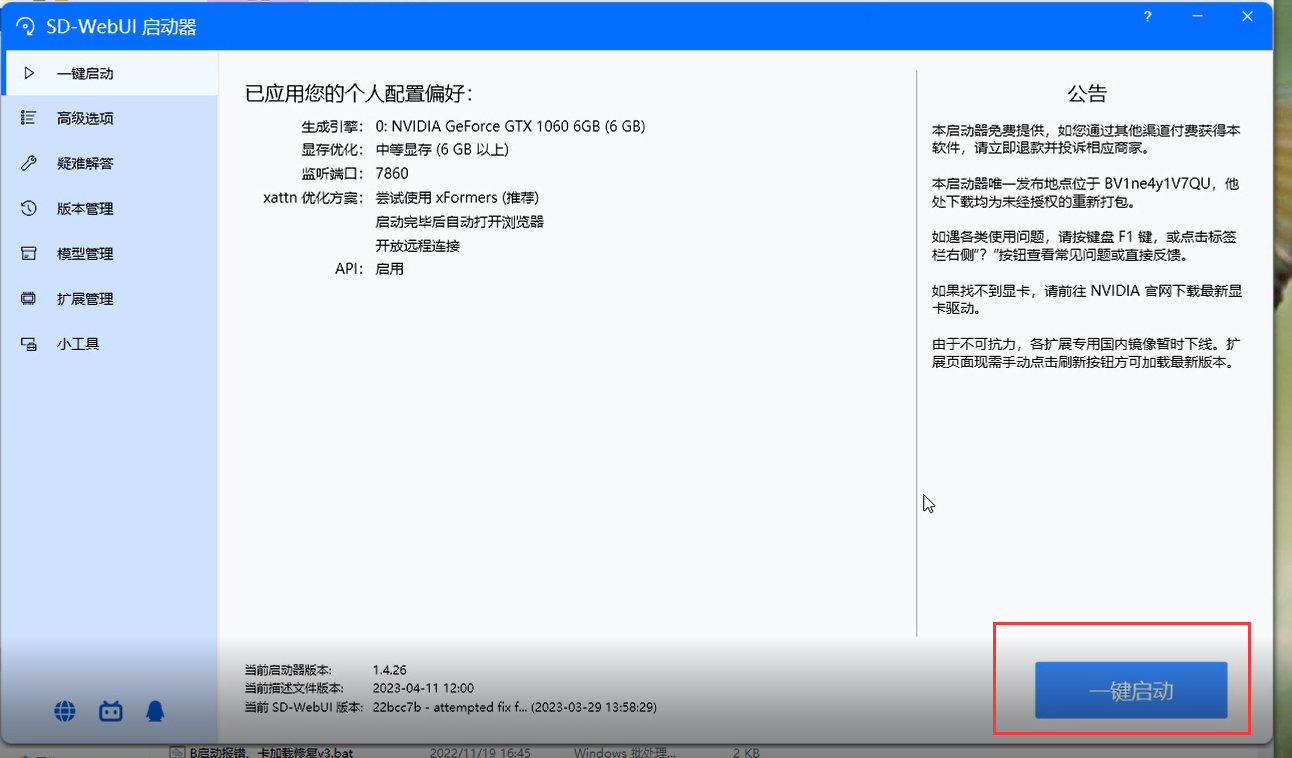Open help via the question mark button

pos(1147,17)
